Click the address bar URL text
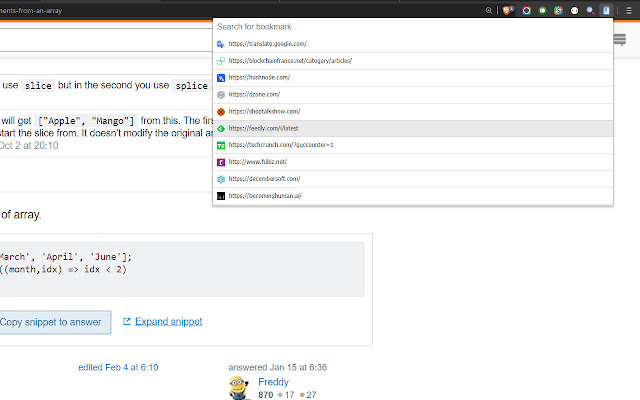Viewport: 640px width, 400px height. (31, 11)
